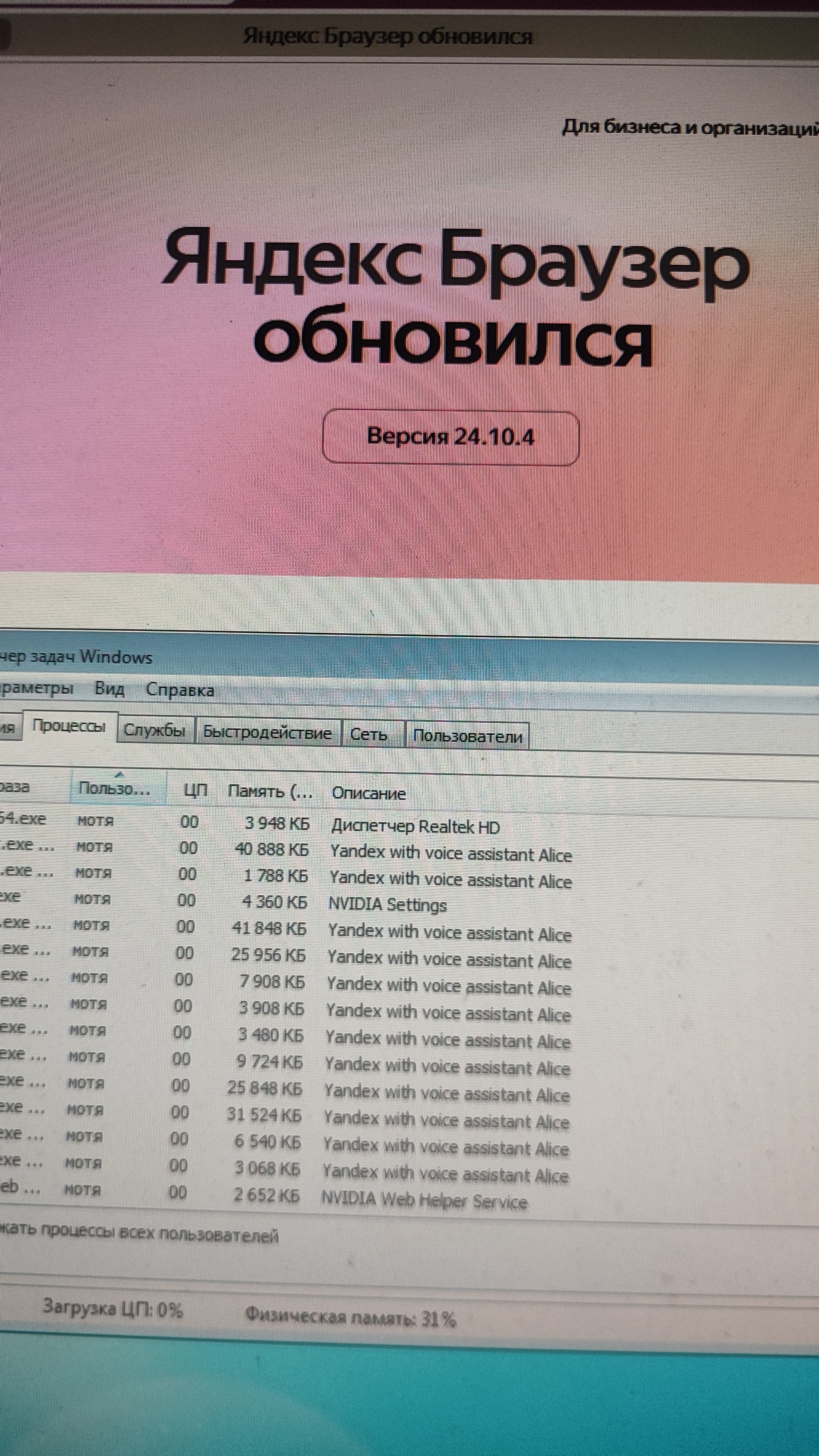This screenshot has width=819, height=1456.
Task: Sort by 'Пользо...' column header
Action: tap(115, 789)
